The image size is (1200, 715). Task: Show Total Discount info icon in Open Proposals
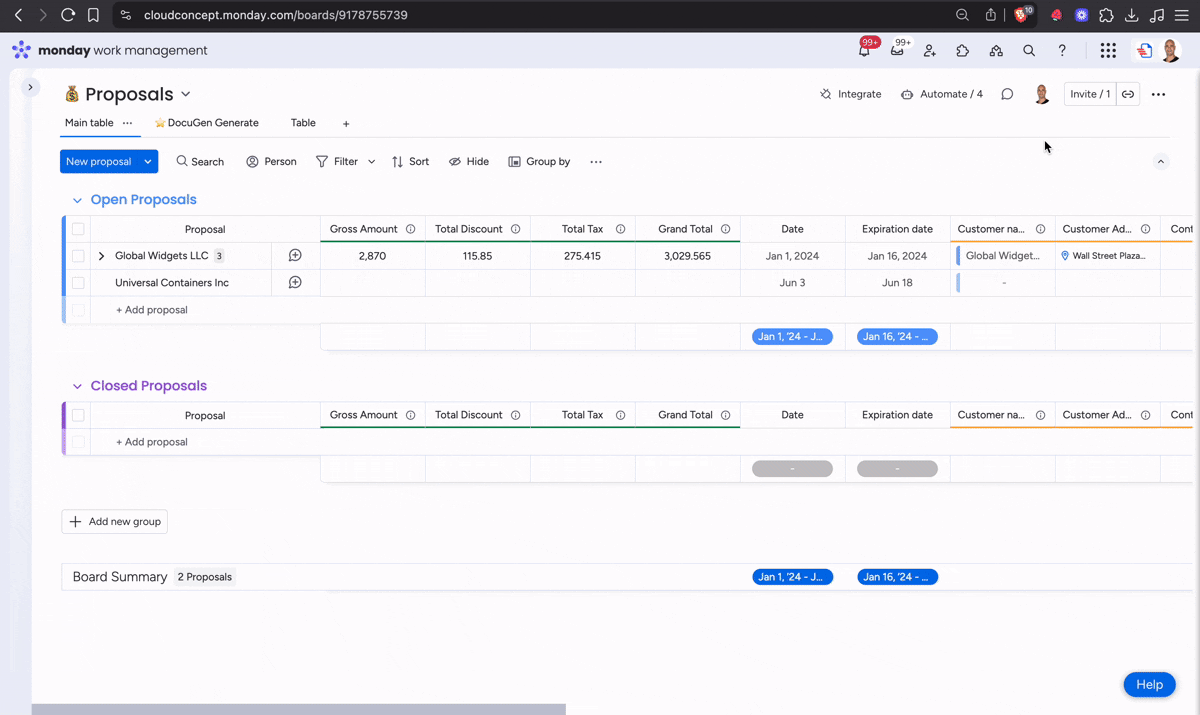pos(516,229)
